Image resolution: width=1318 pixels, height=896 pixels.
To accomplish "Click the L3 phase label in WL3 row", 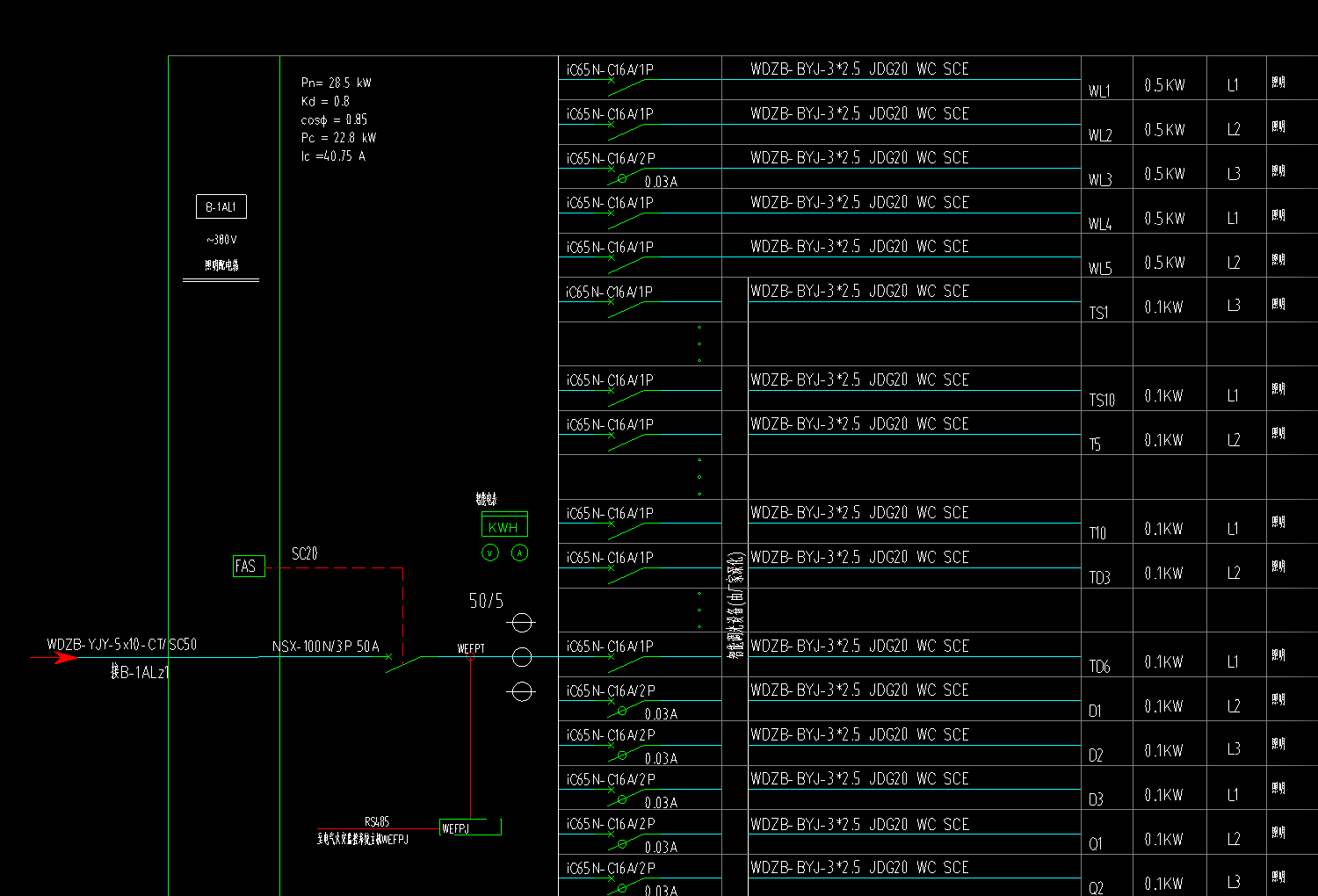I will click(x=1234, y=174).
